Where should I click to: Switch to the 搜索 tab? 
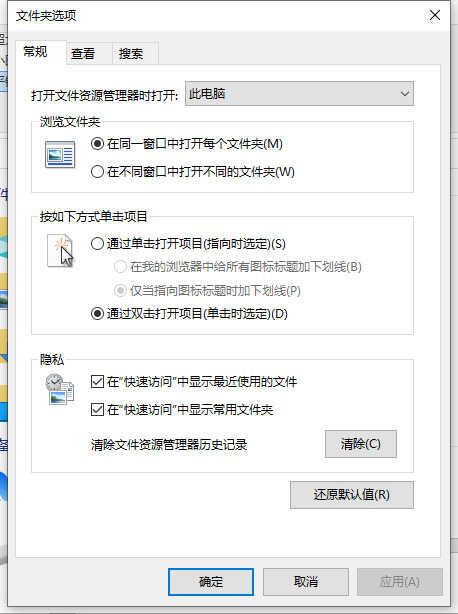pos(131,54)
